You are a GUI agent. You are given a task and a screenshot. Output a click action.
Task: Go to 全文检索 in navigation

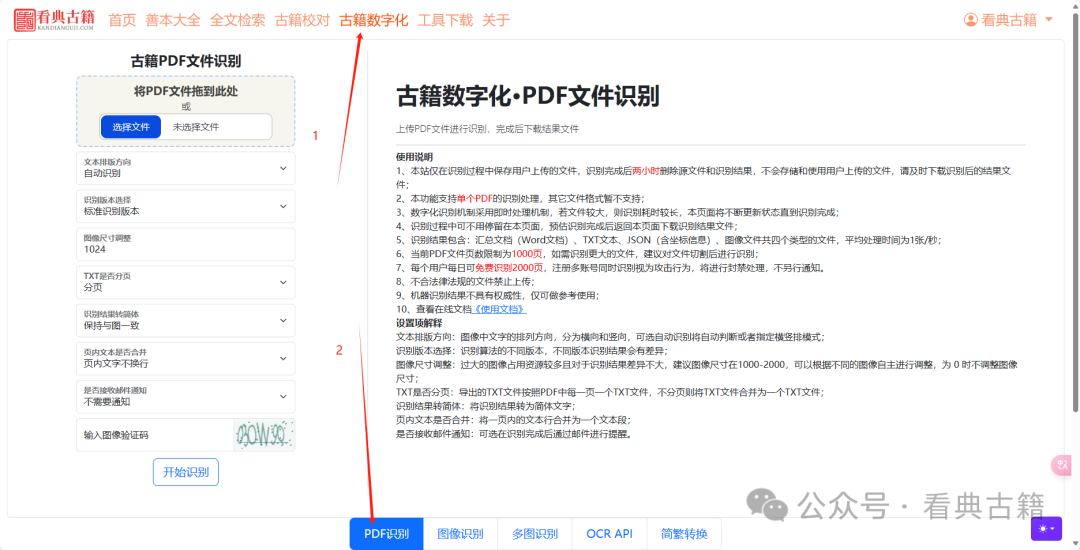[x=238, y=20]
